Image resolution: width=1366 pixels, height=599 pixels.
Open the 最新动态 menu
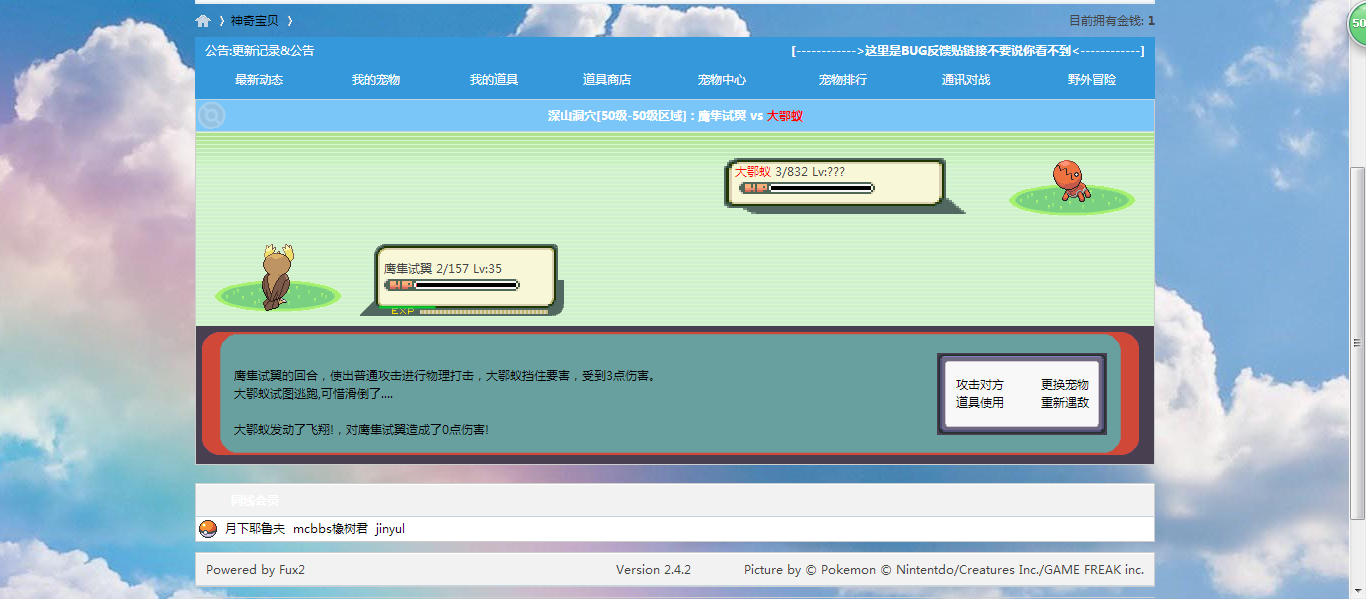(259, 80)
